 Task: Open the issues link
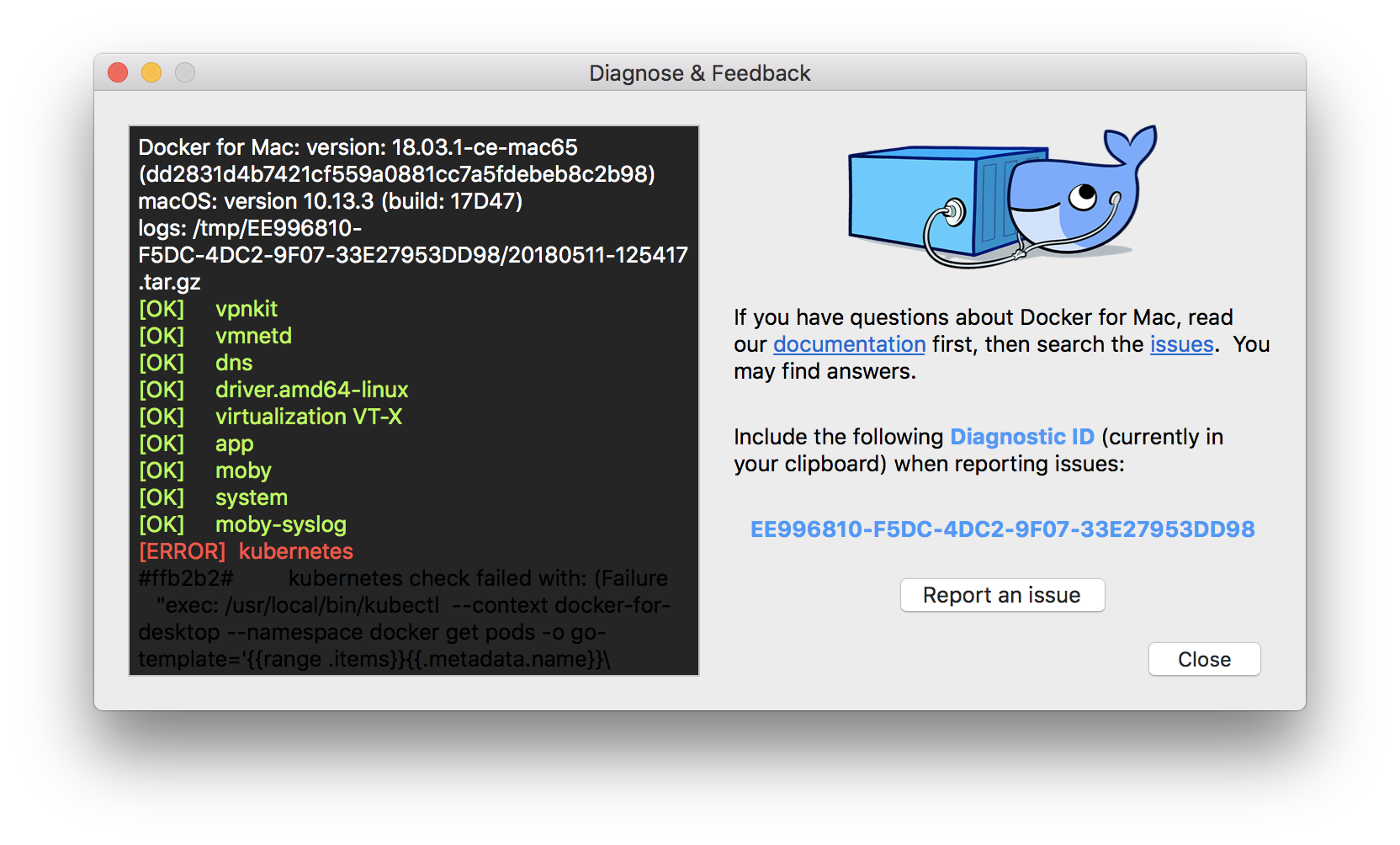pyautogui.click(x=1181, y=344)
